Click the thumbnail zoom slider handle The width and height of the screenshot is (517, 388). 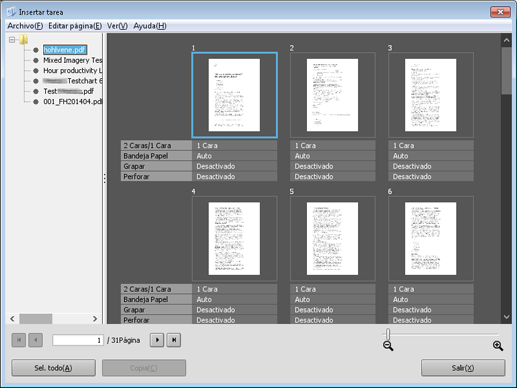point(388,334)
